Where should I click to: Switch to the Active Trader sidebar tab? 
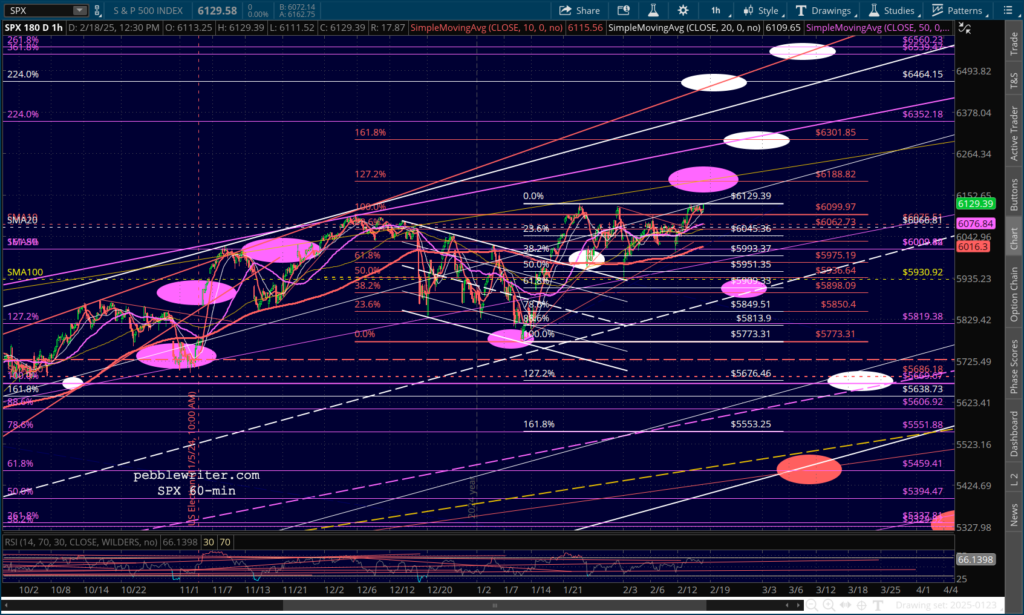(x=1014, y=133)
